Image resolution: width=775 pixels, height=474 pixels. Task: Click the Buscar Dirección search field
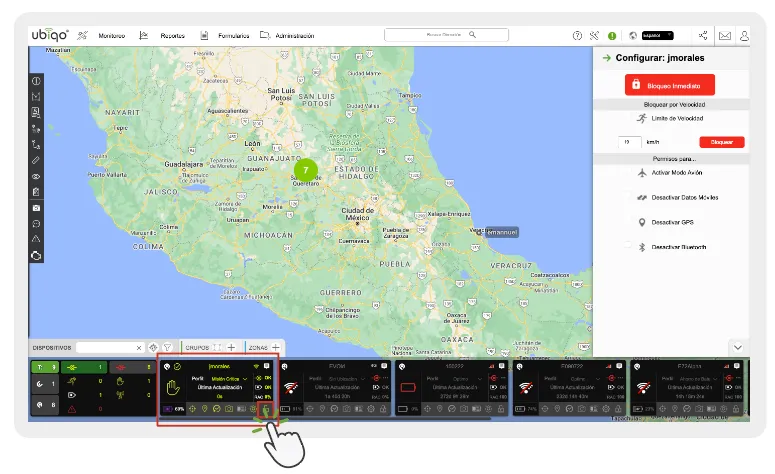[x=446, y=35]
